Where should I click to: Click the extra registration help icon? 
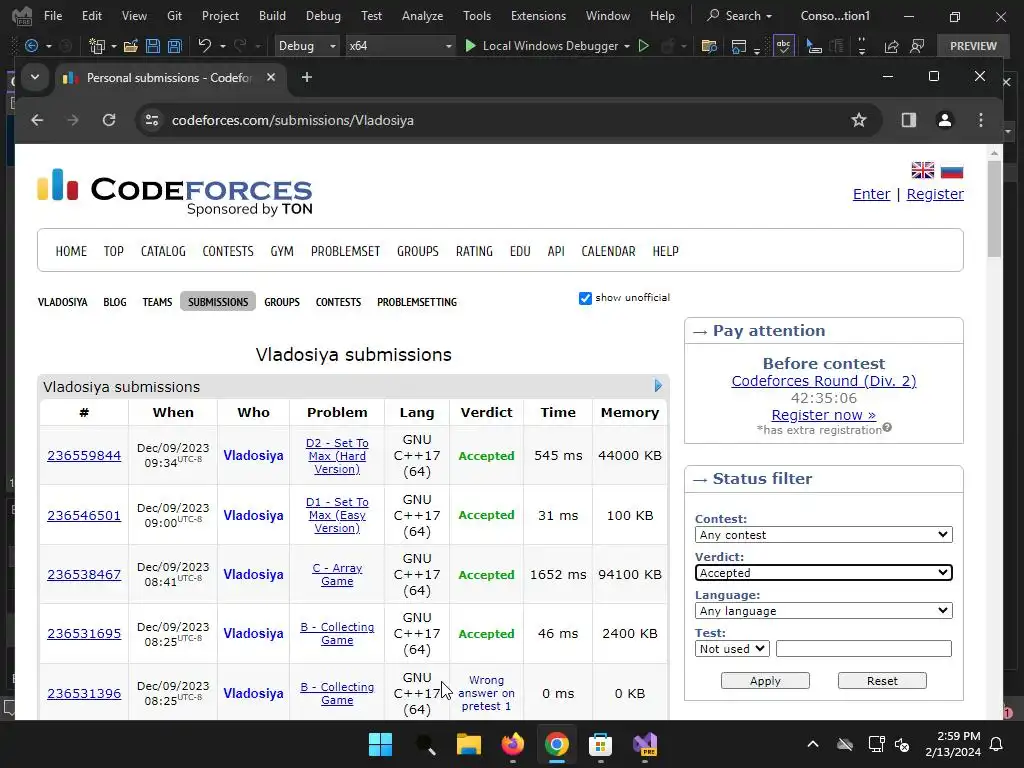click(887, 428)
